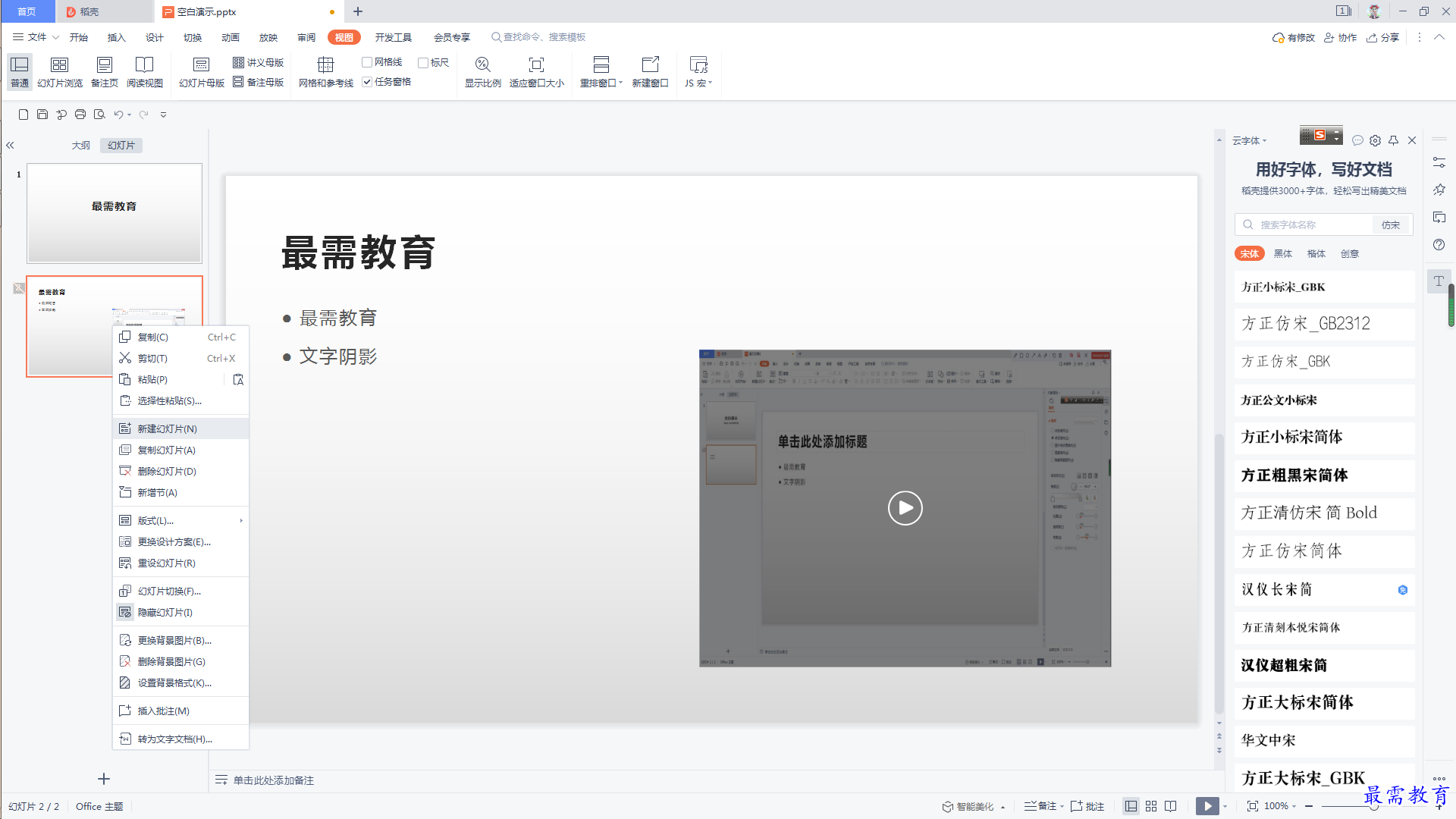The image size is (1456, 819).
Task: Expand Arrange Windows (重排窗口) dropdown
Action: [x=620, y=83]
